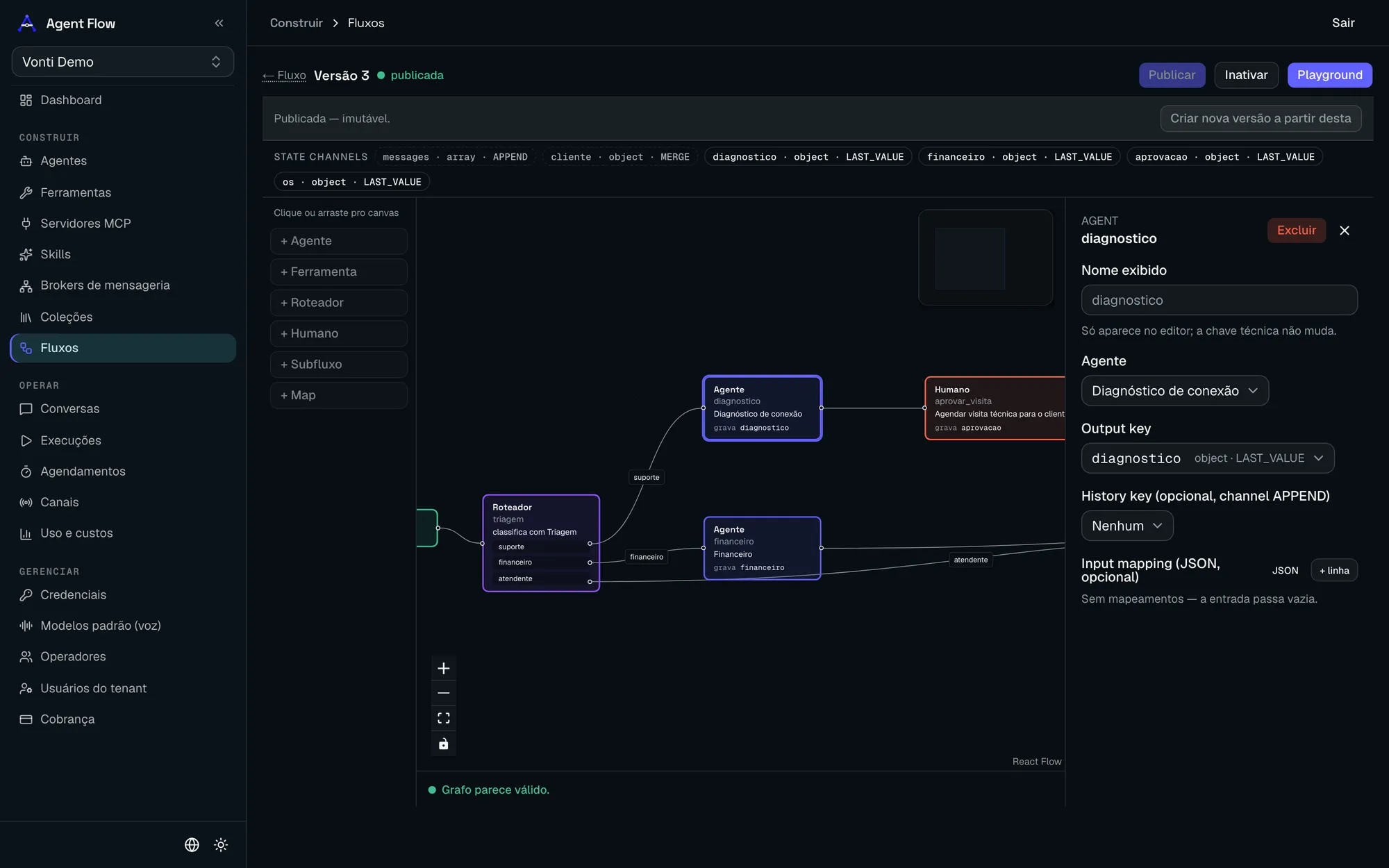
Task: Open Agendamentos in the sidebar
Action: click(x=123, y=471)
